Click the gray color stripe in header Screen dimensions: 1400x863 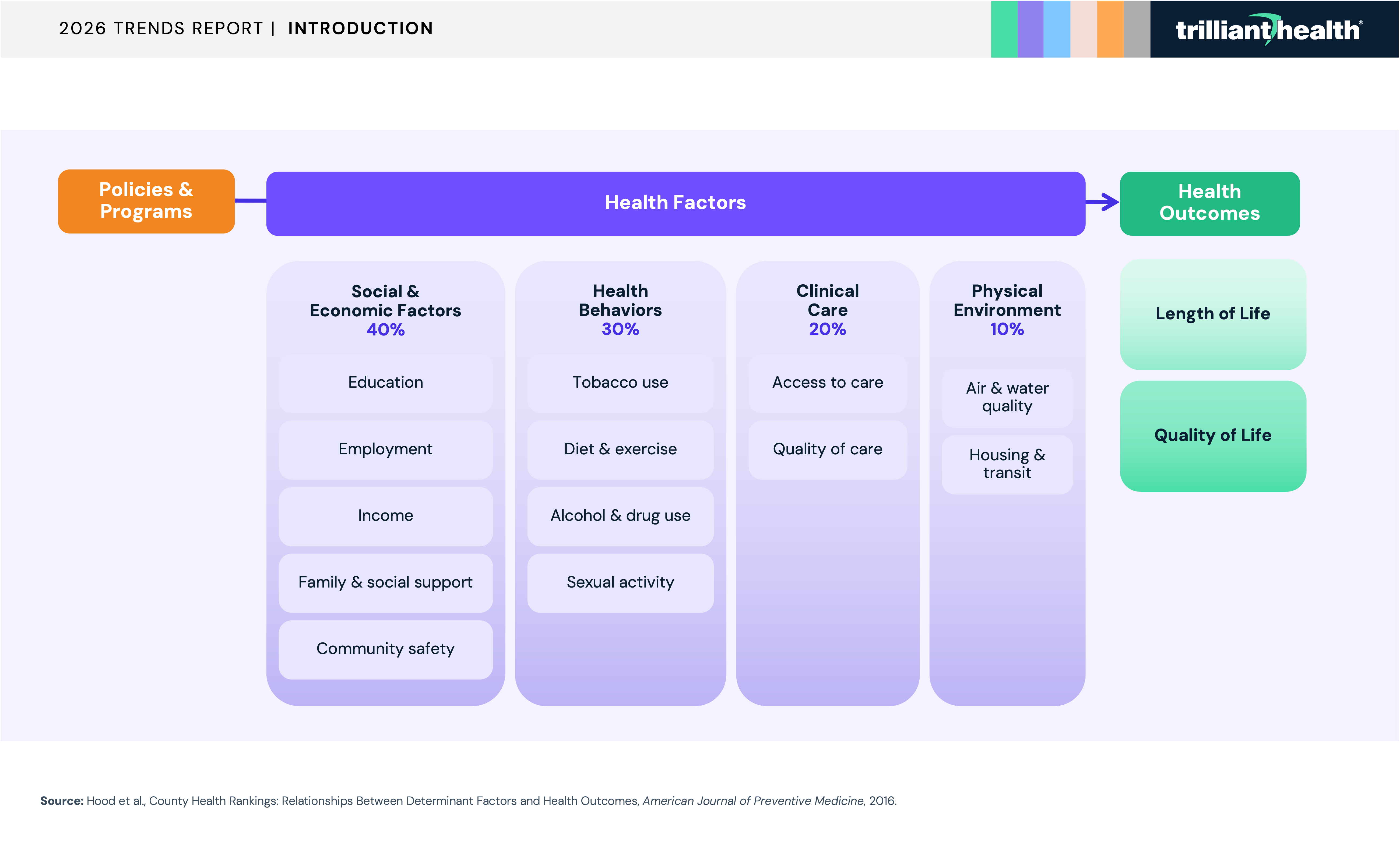pyautogui.click(x=1137, y=29)
